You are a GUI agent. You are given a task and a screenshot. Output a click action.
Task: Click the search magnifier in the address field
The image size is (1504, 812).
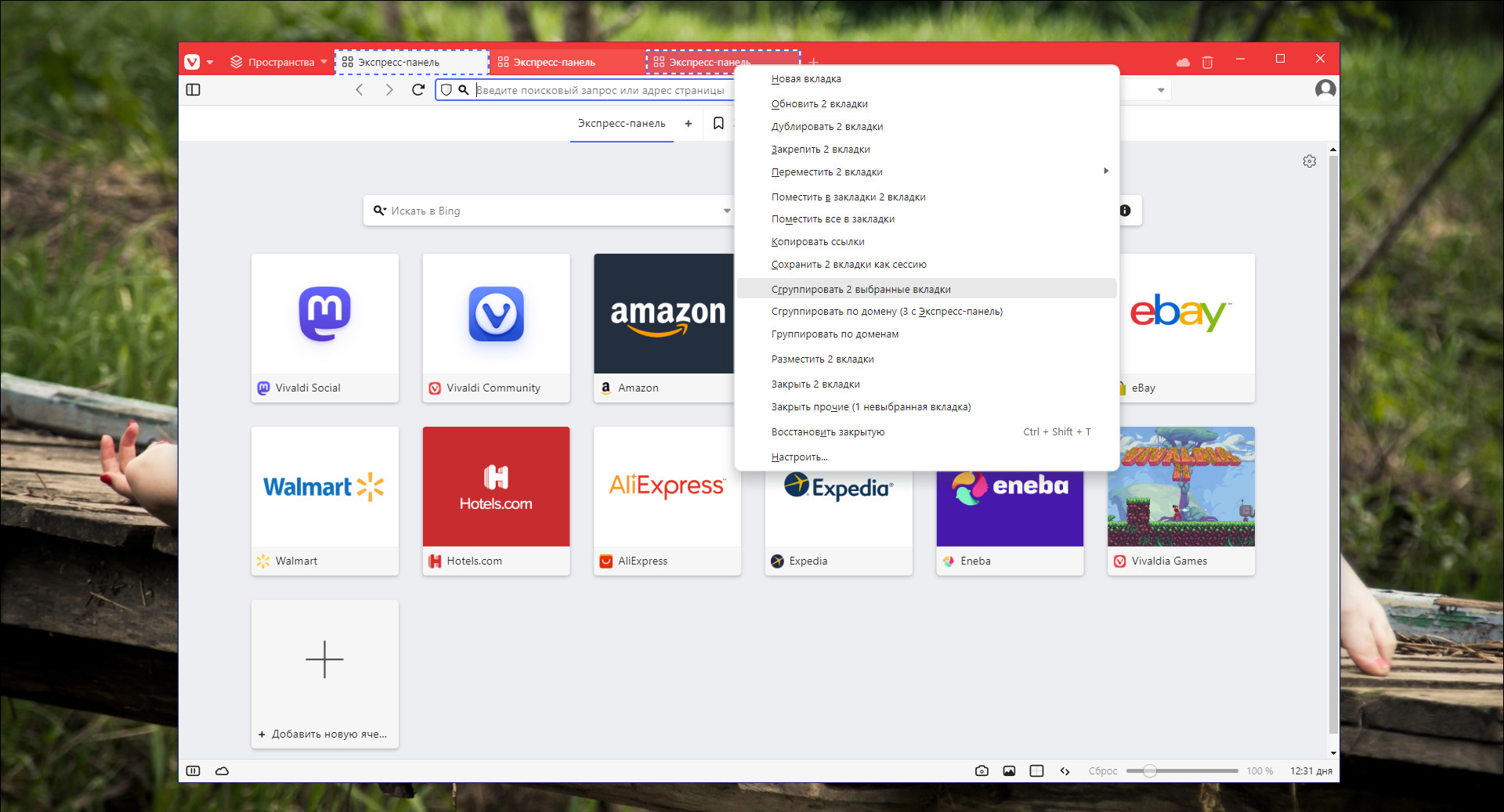tap(464, 90)
